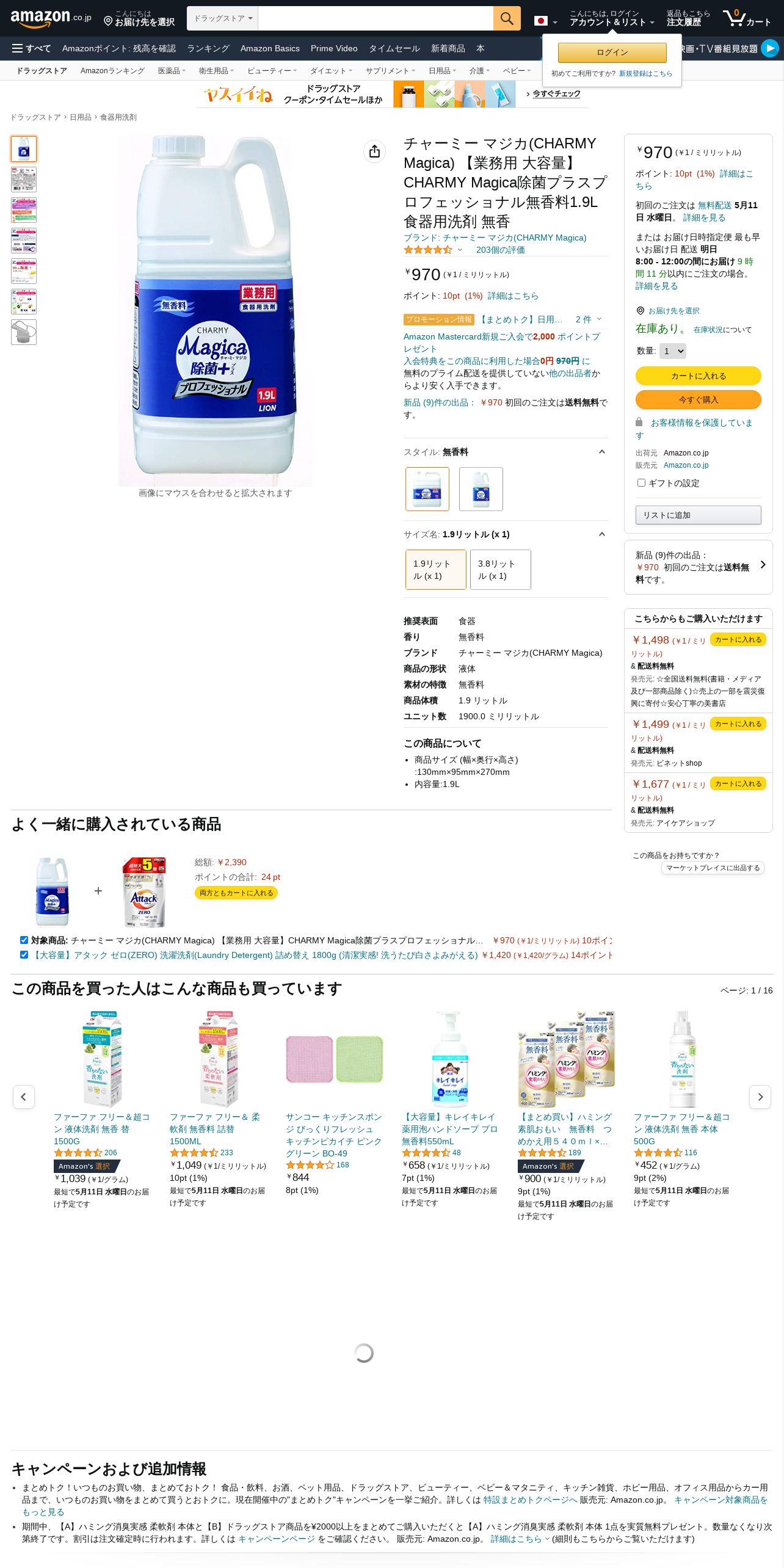This screenshot has width=784, height=1568.
Task: Open the ドラッグストア search category dropdown
Action: coord(223,18)
